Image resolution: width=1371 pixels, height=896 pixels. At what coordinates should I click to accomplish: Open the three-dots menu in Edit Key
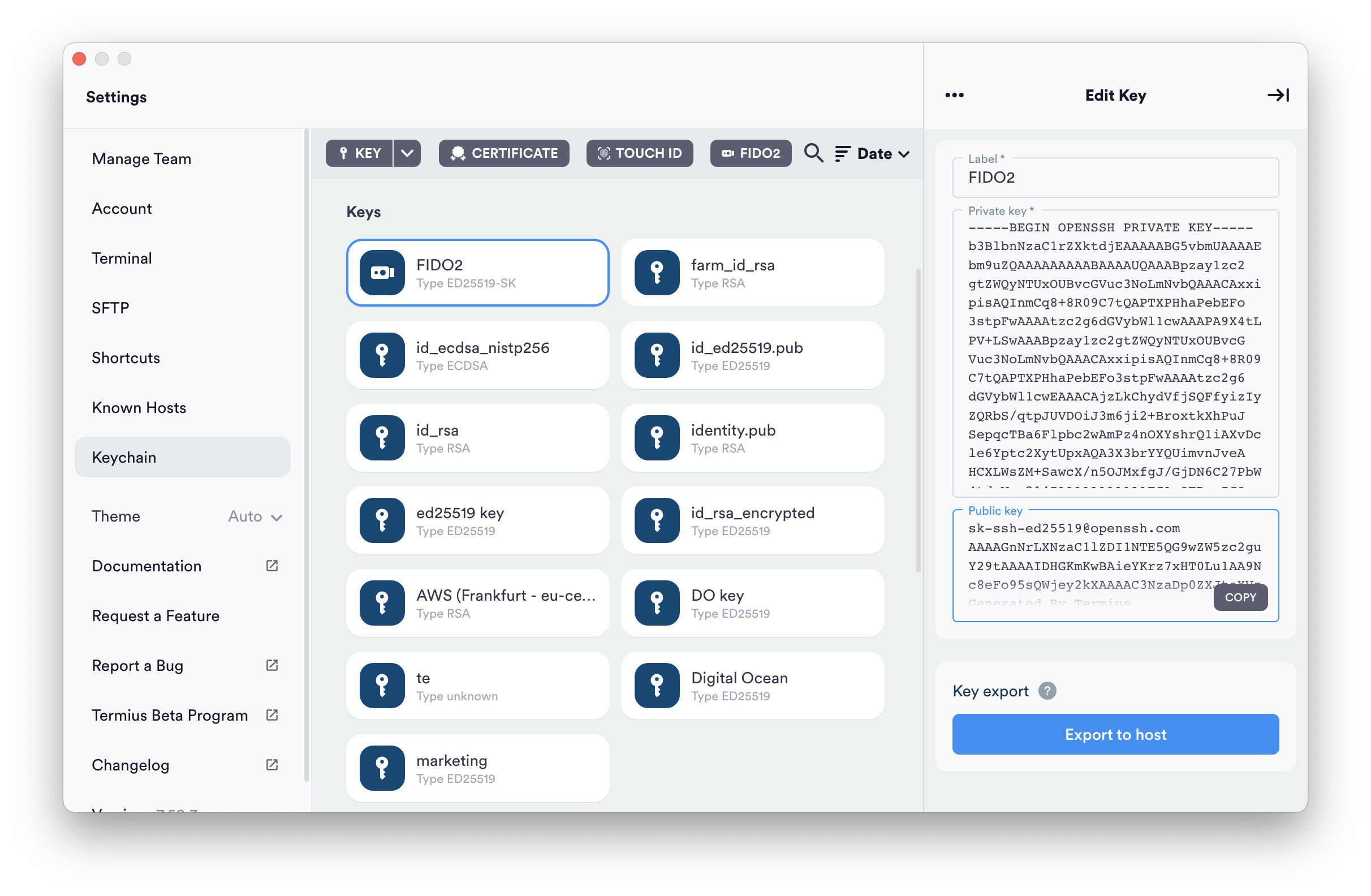point(954,95)
